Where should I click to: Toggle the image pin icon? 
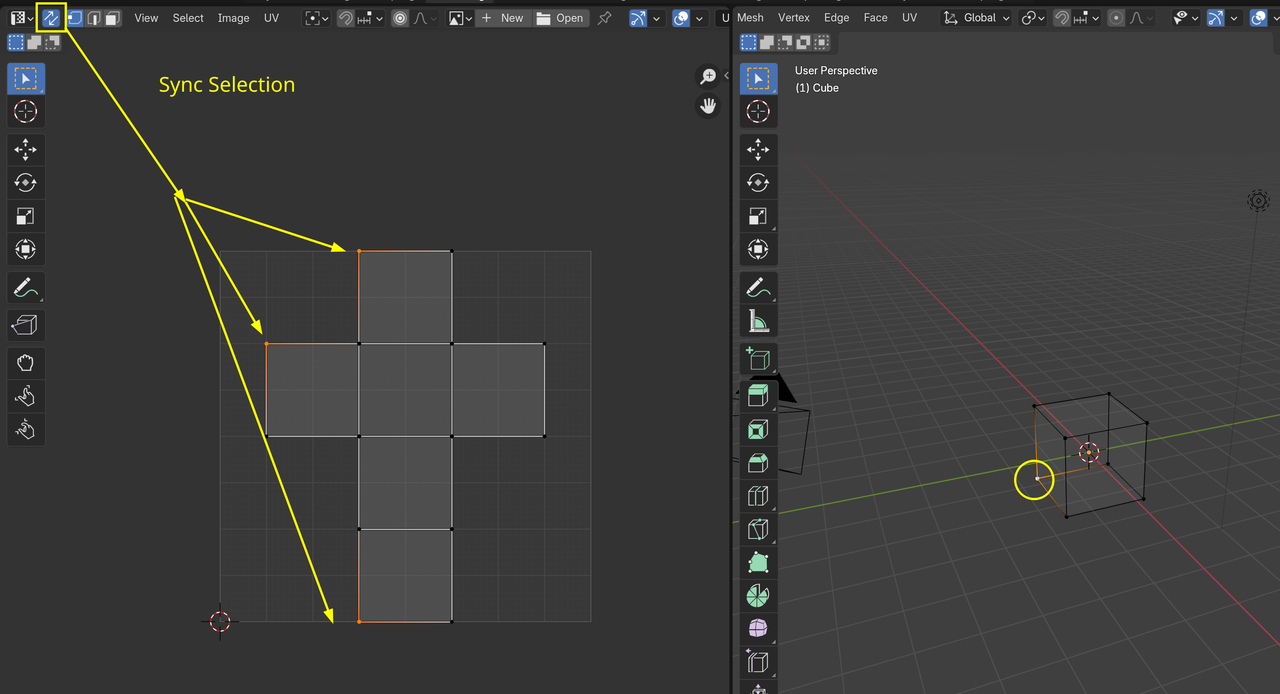(x=604, y=18)
